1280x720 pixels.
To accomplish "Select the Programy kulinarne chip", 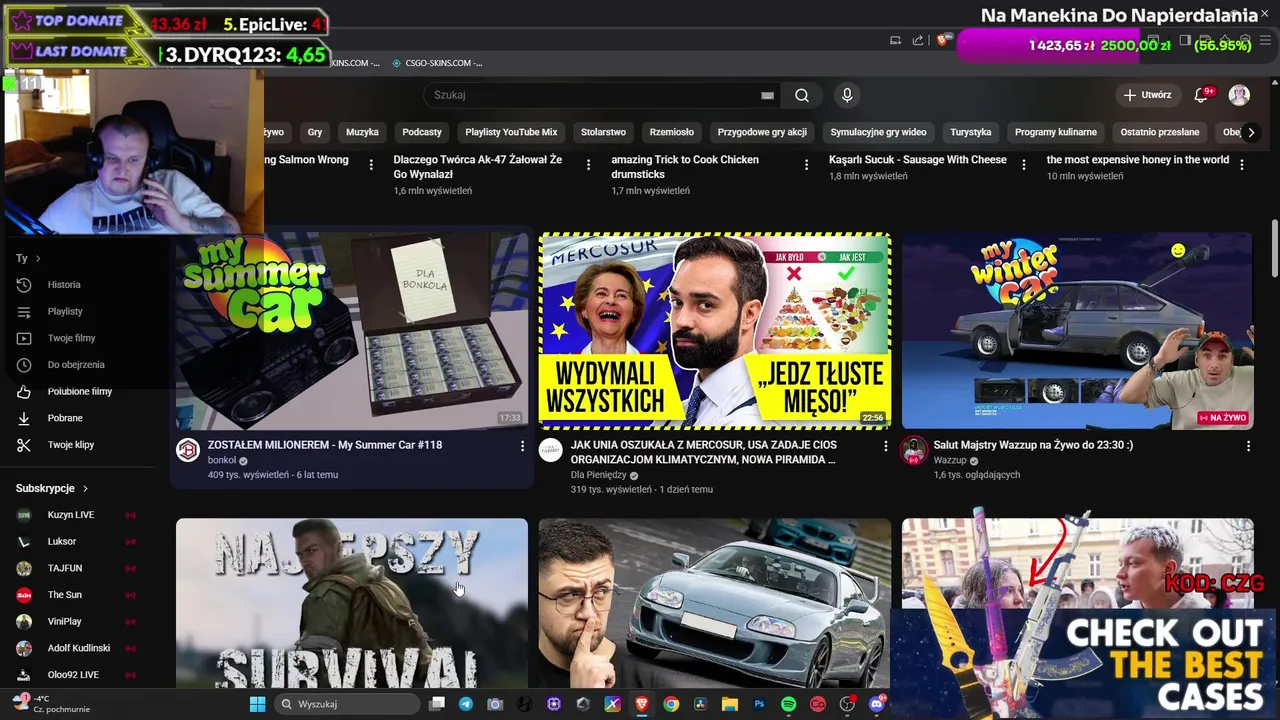I will (x=1056, y=132).
